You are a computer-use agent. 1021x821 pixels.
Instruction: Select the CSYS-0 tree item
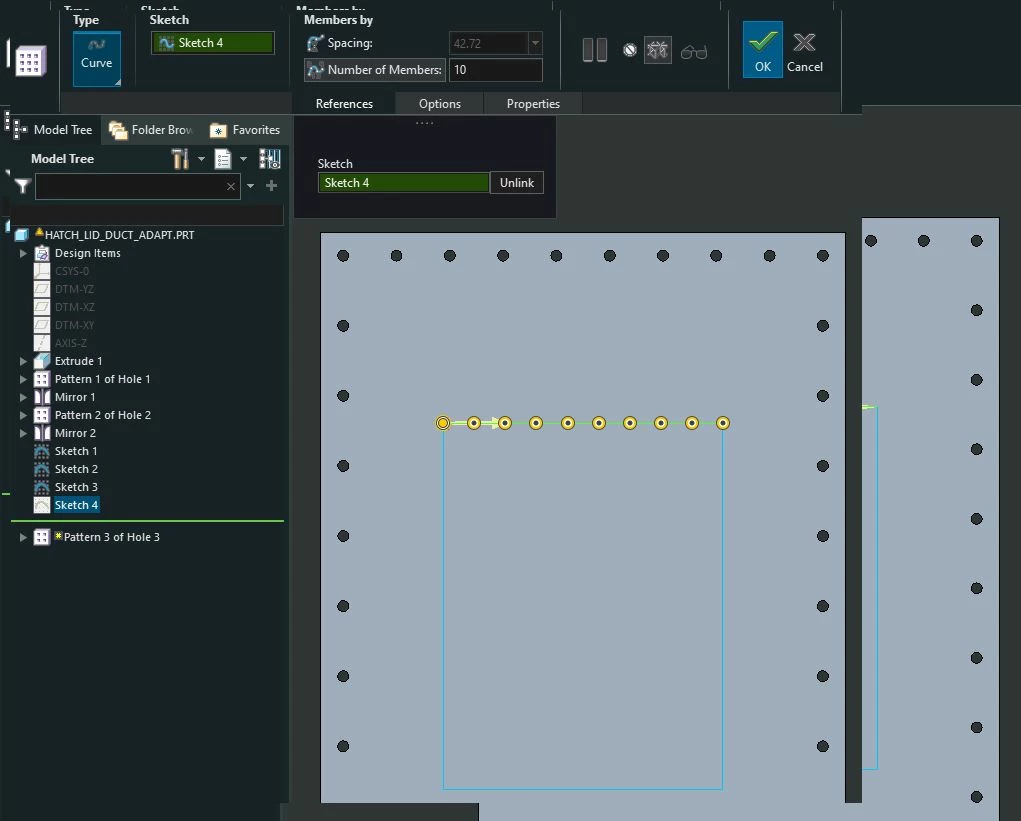point(72,271)
